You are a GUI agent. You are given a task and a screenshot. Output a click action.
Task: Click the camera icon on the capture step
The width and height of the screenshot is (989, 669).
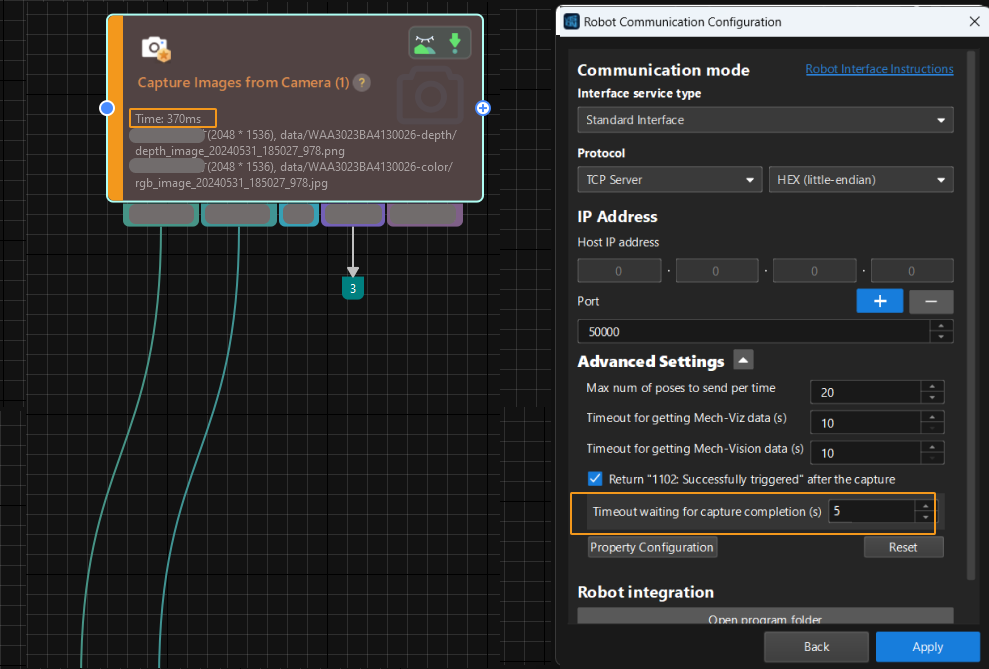pyautogui.click(x=155, y=48)
